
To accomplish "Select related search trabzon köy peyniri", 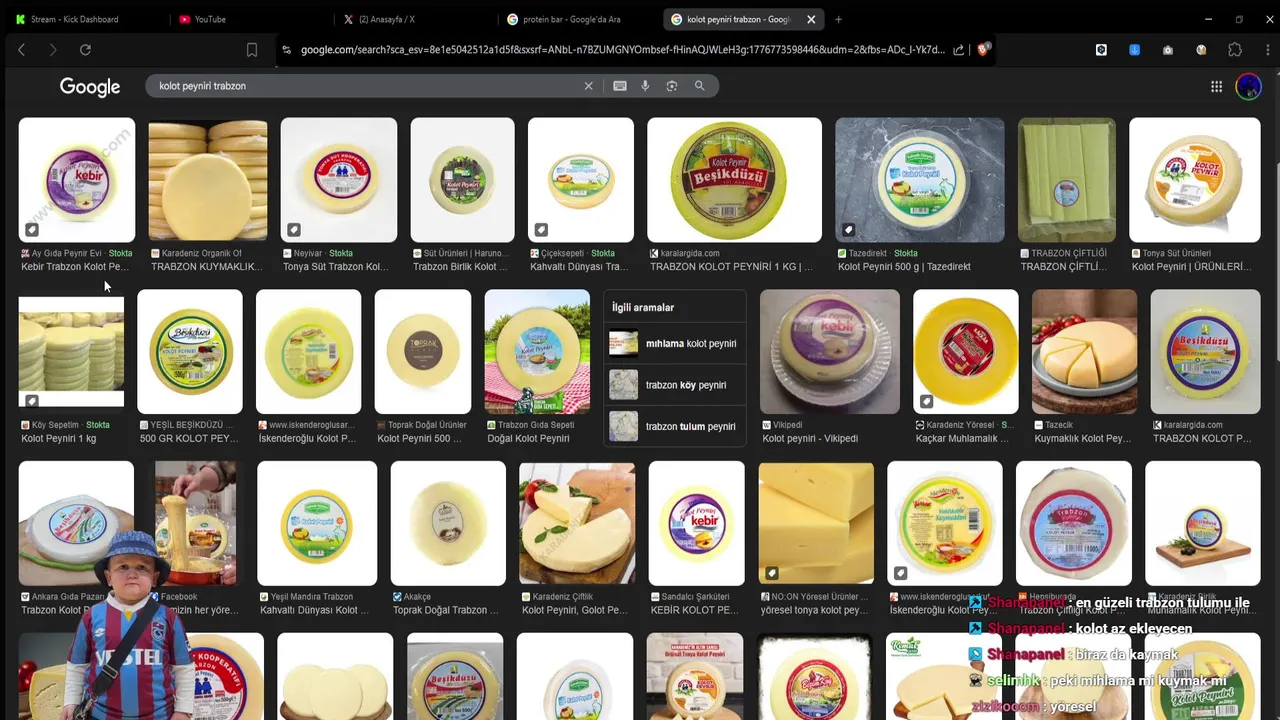I will click(675, 385).
